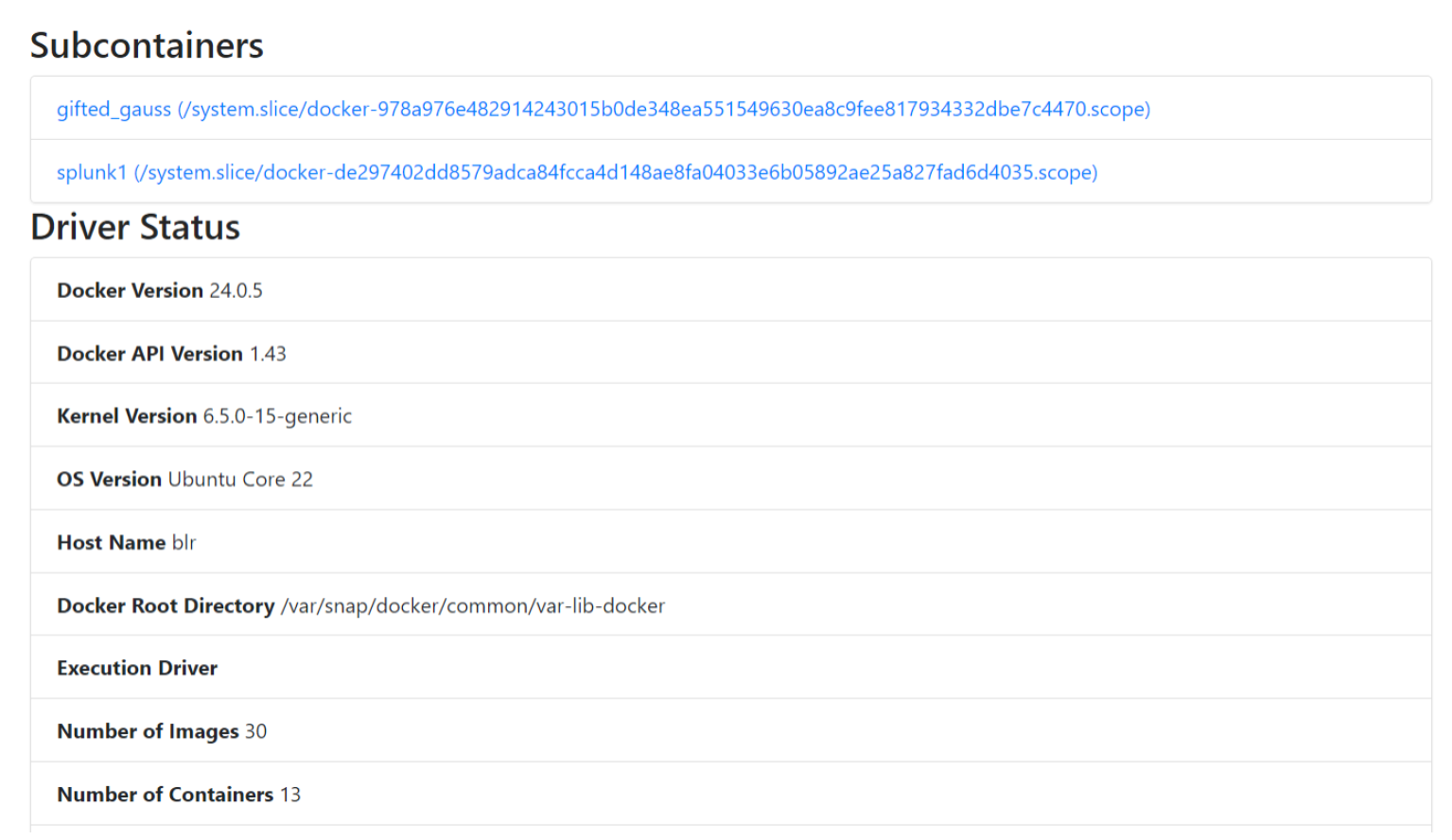Viewport: 1452px width, 840px height.
Task: Click the Docker API Version label
Action: tap(149, 354)
